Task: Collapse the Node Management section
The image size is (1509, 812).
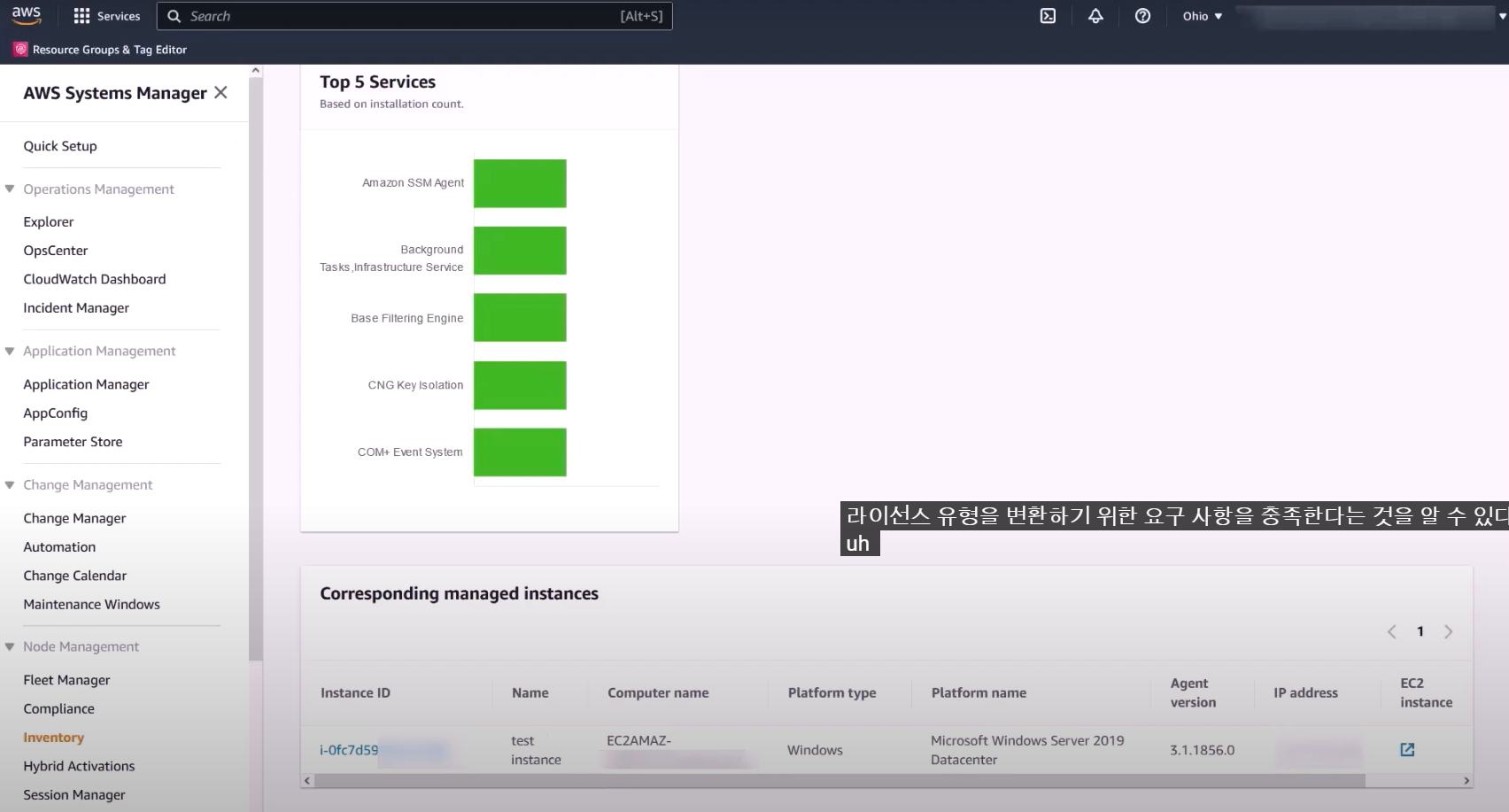Action: [x=10, y=646]
